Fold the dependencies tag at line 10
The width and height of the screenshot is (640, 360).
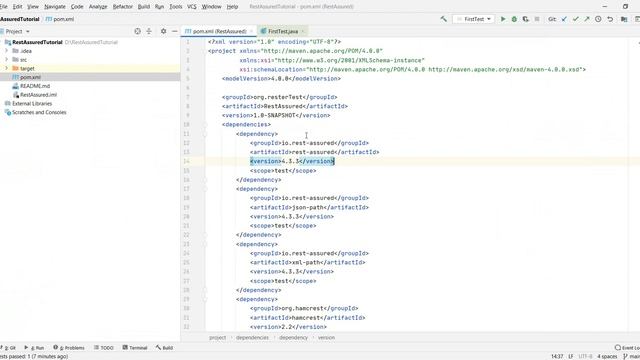(x=205, y=124)
